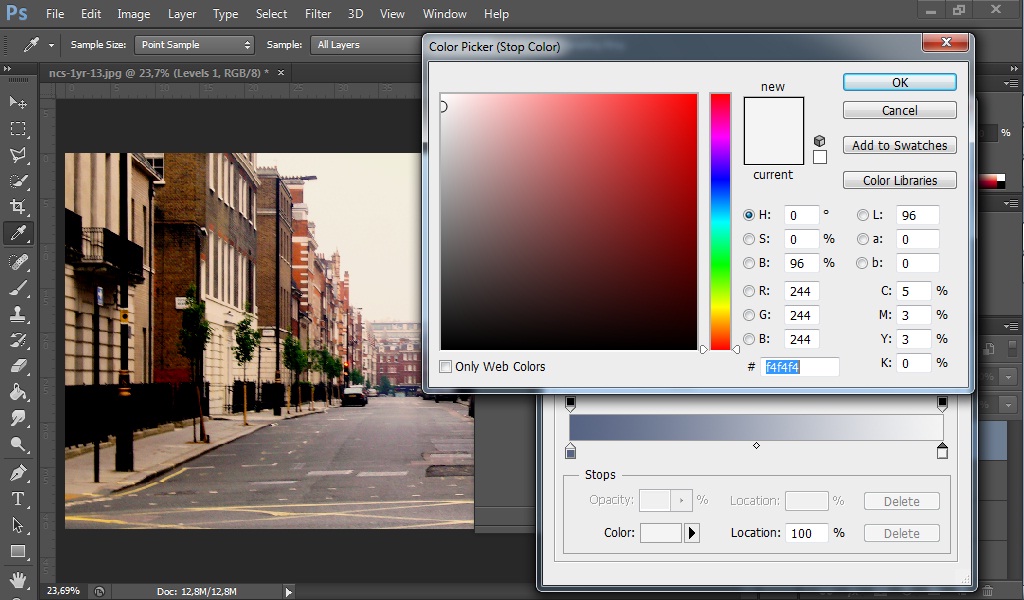
Task: Select the Horizontal Type tool
Action: coord(18,498)
